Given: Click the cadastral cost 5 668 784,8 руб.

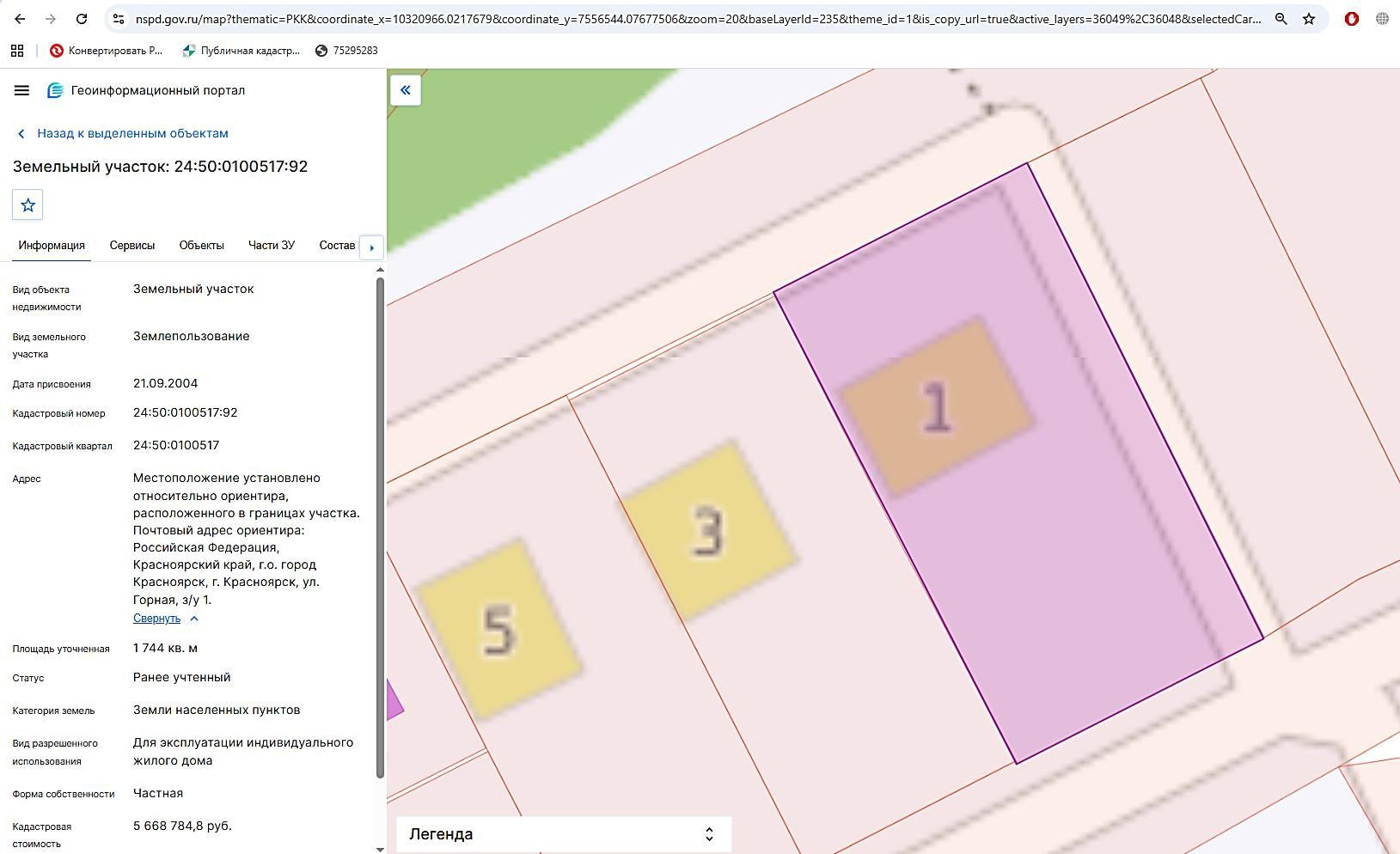Looking at the screenshot, I should pos(182,826).
